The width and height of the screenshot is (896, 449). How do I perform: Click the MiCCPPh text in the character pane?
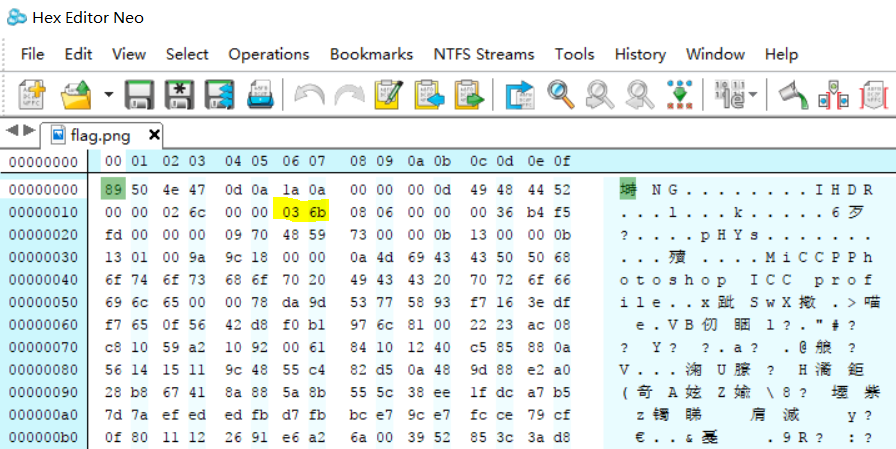(x=819, y=258)
